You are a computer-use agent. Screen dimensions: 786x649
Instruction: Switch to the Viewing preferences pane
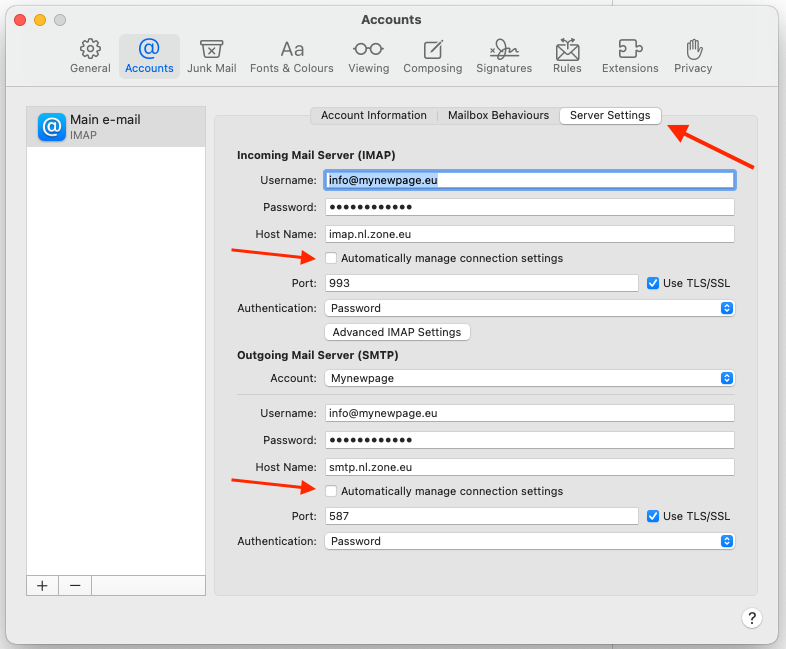(368, 56)
